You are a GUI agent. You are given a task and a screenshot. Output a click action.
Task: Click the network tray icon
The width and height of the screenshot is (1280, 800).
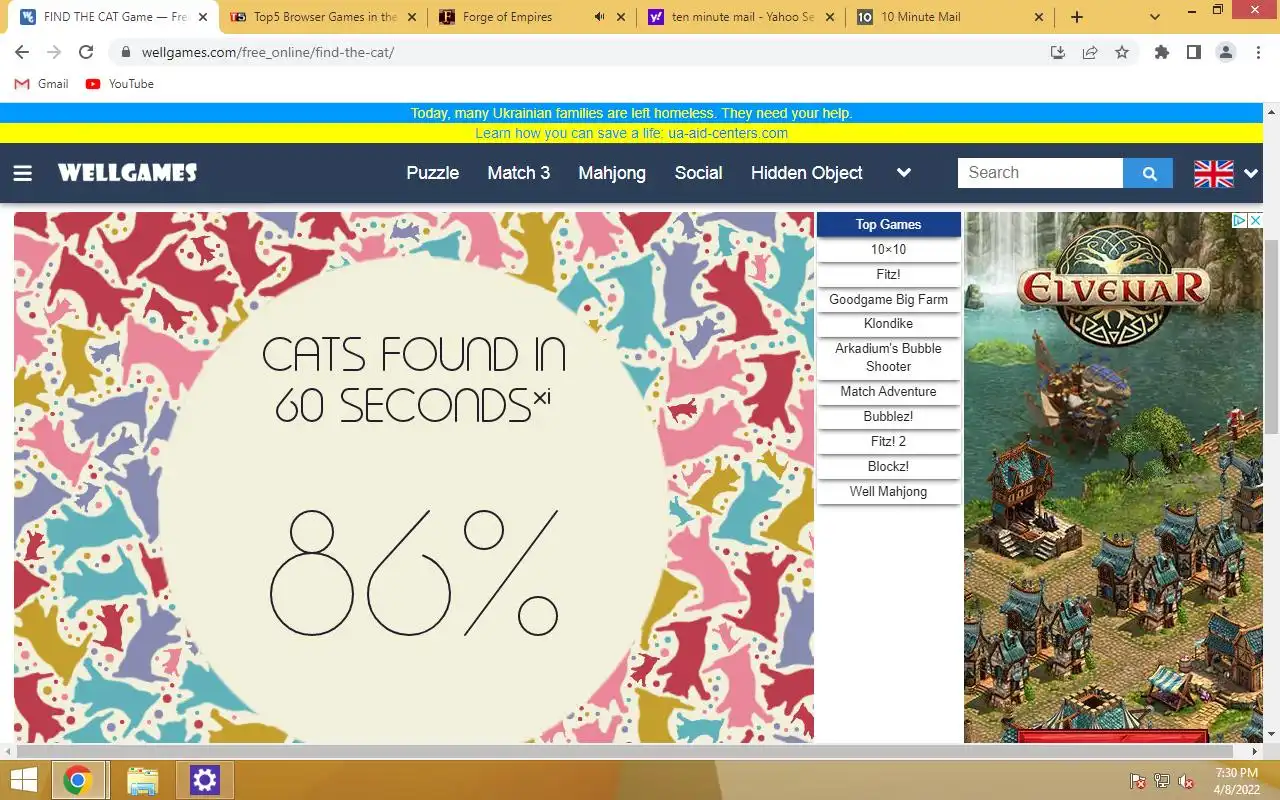(x=1162, y=781)
